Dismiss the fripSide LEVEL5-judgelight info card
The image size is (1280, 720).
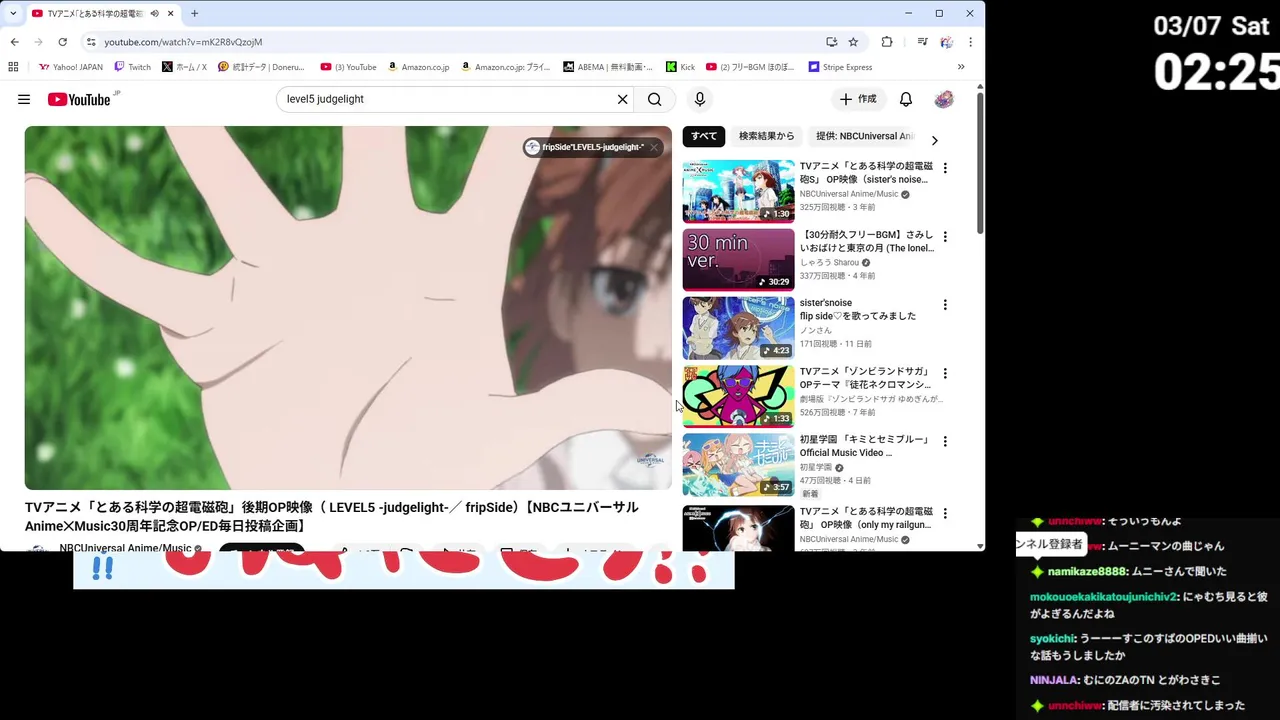tap(654, 147)
